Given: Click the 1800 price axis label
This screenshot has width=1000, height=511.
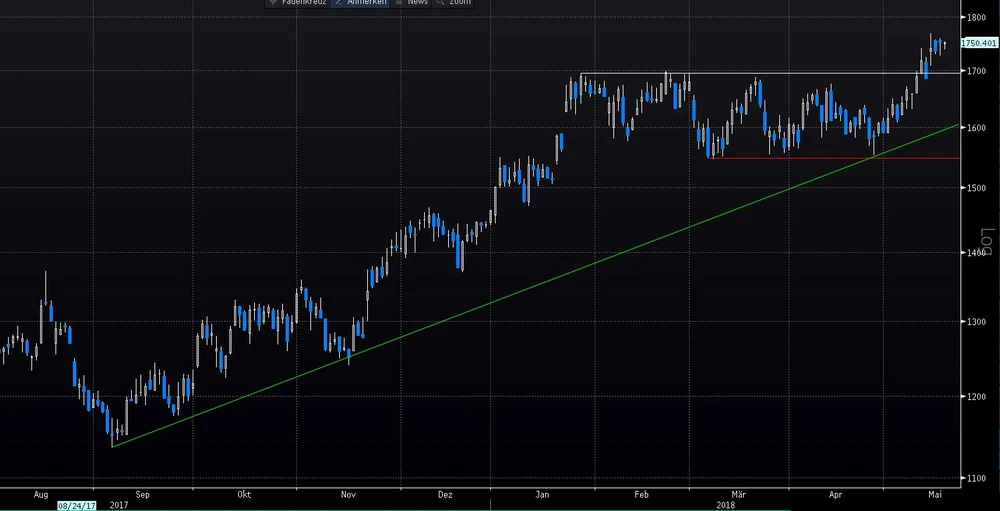Looking at the screenshot, I should coord(973,18).
